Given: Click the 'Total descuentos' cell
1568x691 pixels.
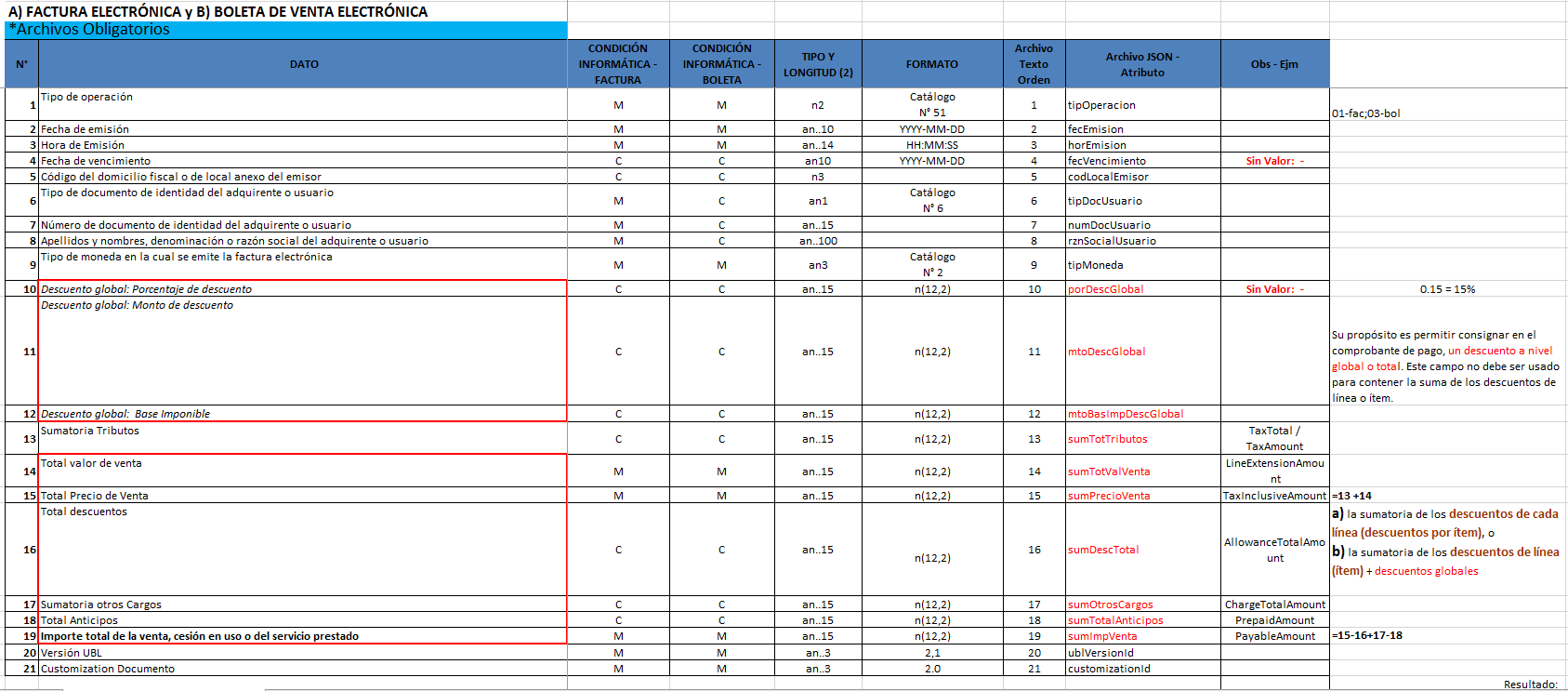Looking at the screenshot, I should [x=303, y=550].
